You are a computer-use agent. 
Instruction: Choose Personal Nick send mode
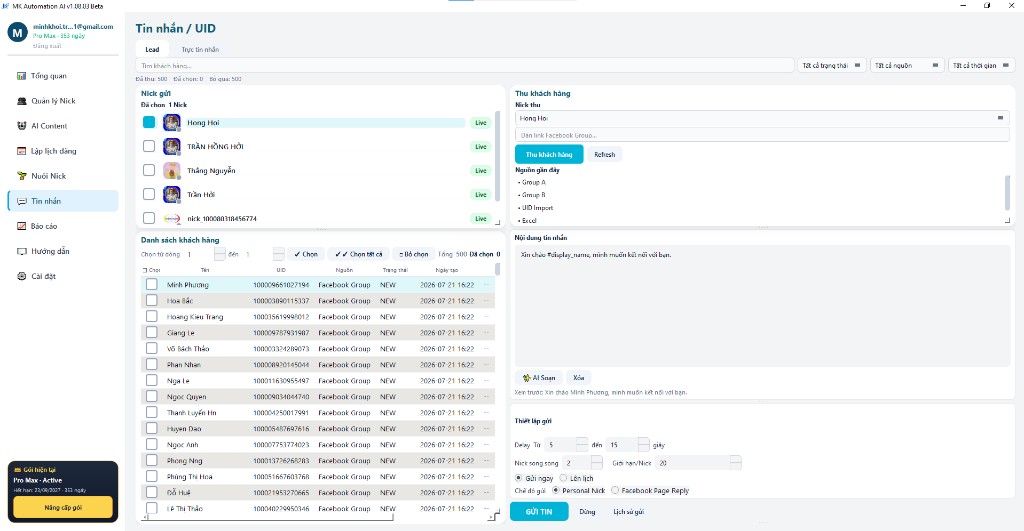(556, 491)
